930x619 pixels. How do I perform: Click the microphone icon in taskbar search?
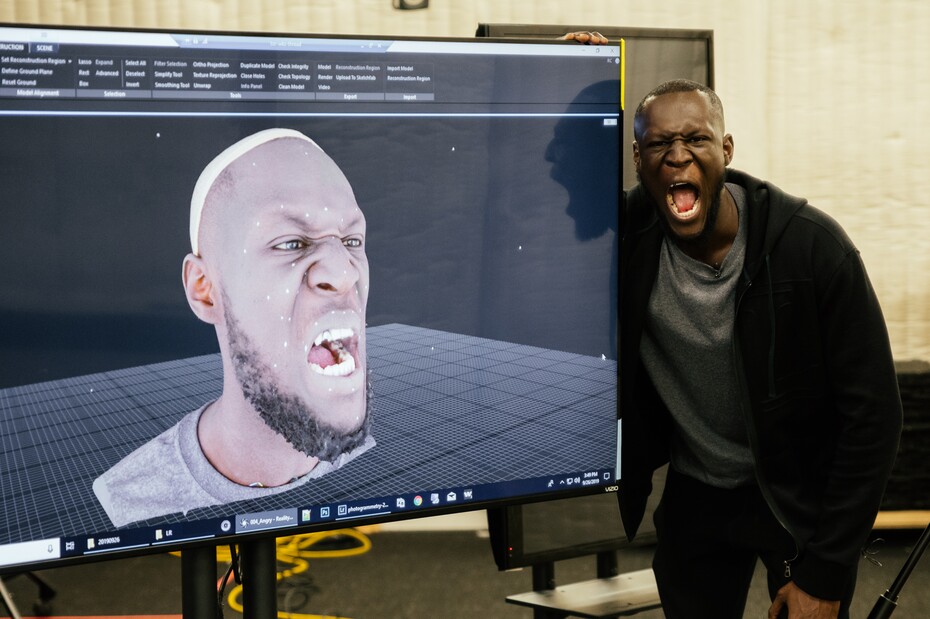click(49, 549)
